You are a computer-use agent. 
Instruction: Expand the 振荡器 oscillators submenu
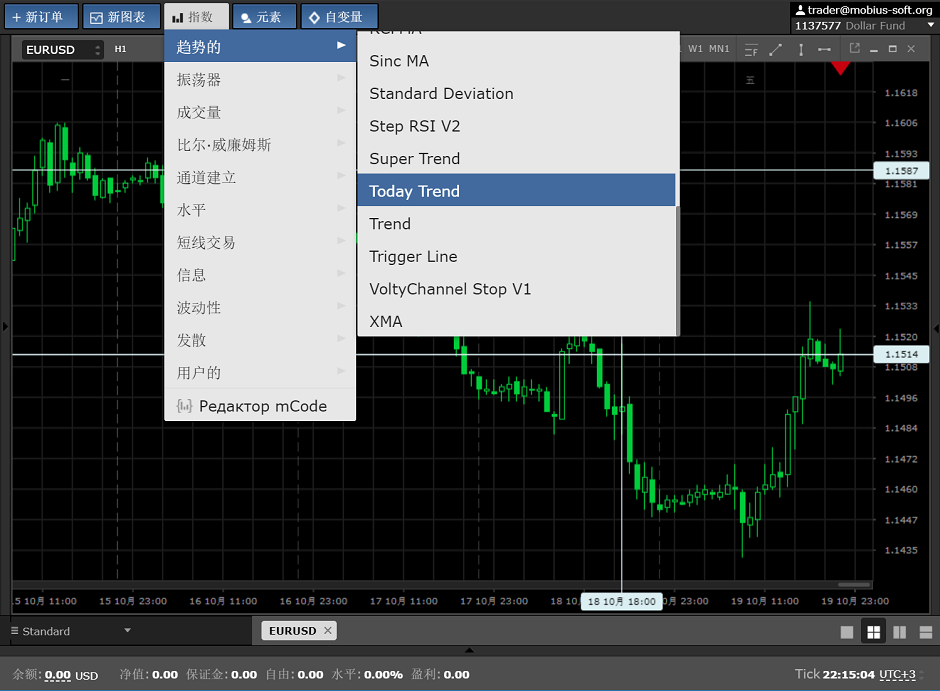coord(260,79)
